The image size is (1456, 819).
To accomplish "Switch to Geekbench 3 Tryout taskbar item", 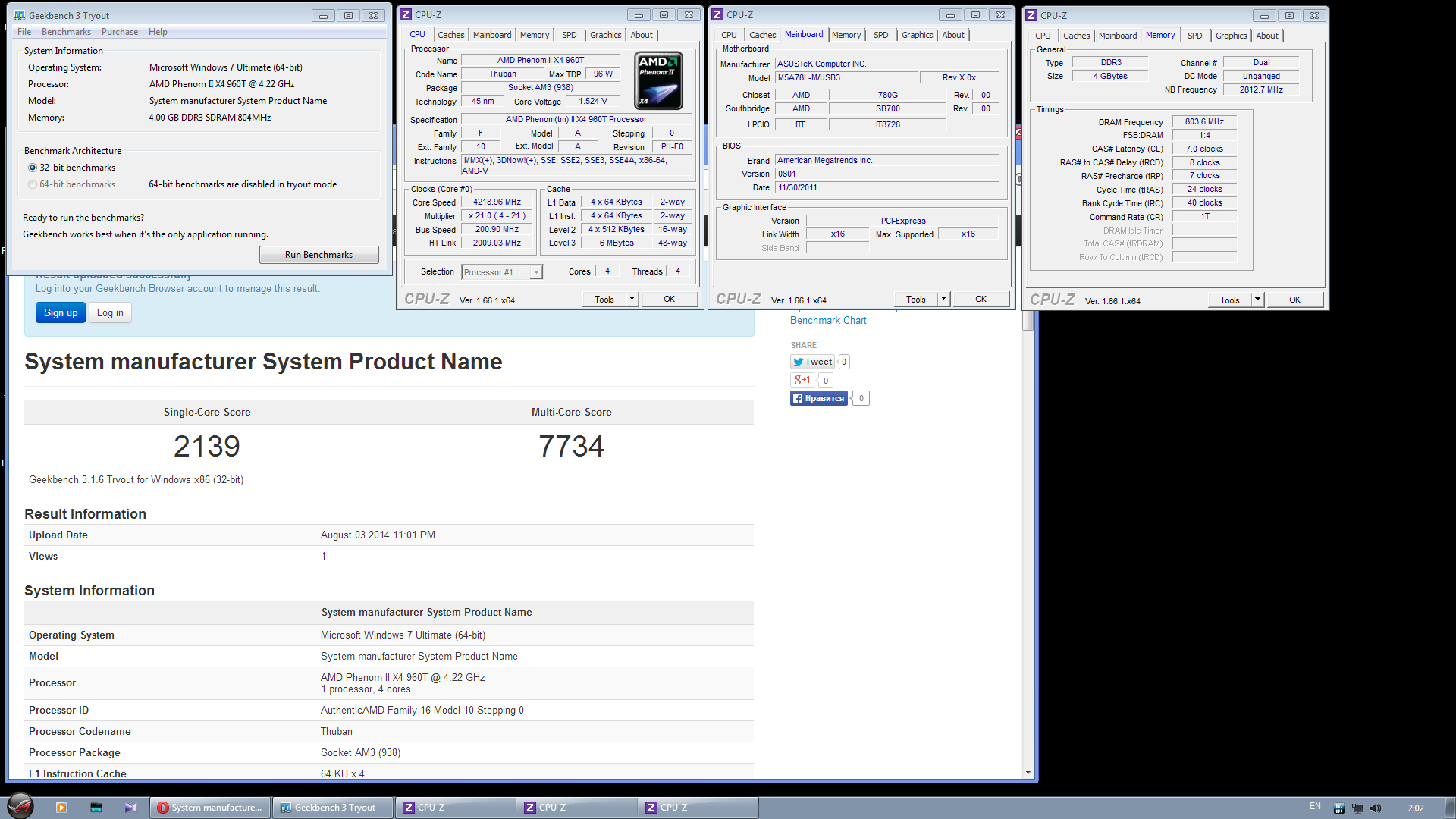I will (x=334, y=808).
